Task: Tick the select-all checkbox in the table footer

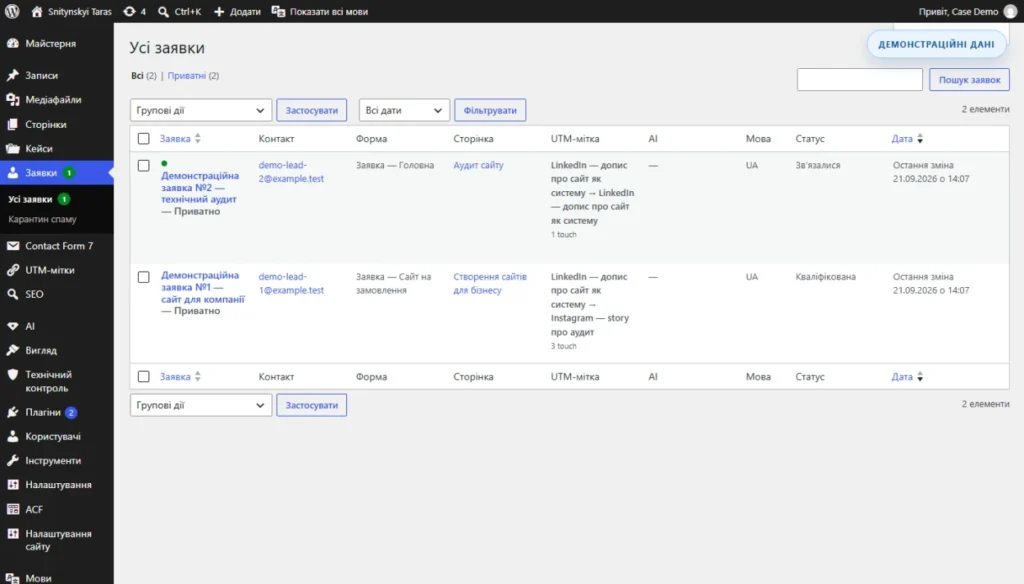Action: click(x=144, y=376)
